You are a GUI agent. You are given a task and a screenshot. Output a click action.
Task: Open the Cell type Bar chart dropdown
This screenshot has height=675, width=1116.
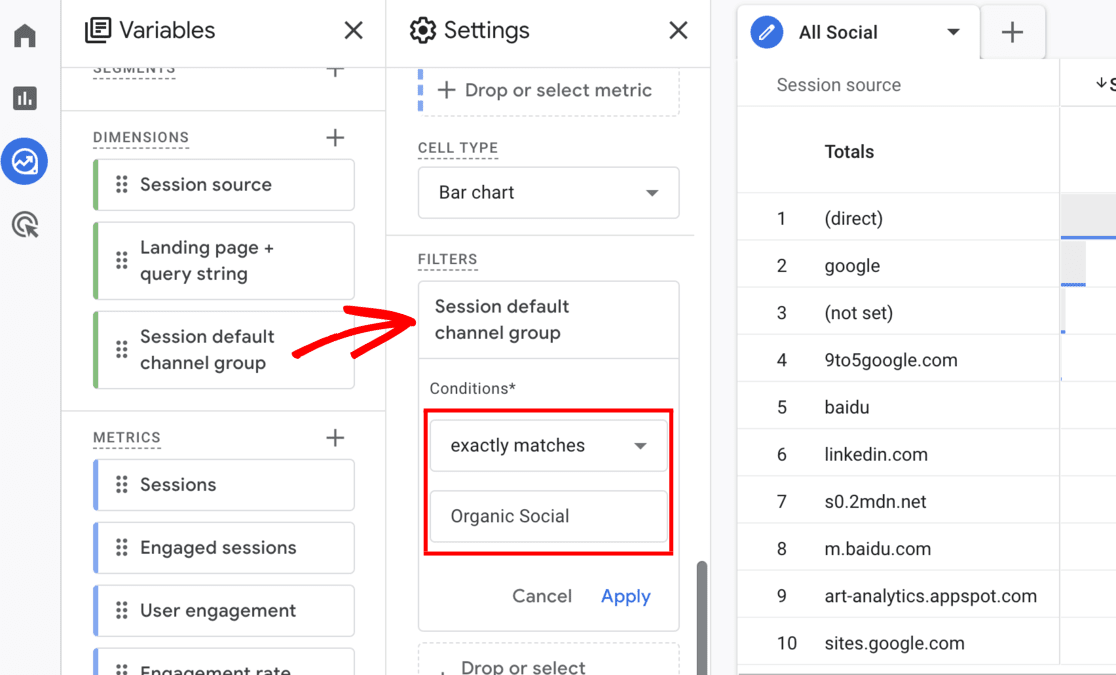pyautogui.click(x=548, y=193)
